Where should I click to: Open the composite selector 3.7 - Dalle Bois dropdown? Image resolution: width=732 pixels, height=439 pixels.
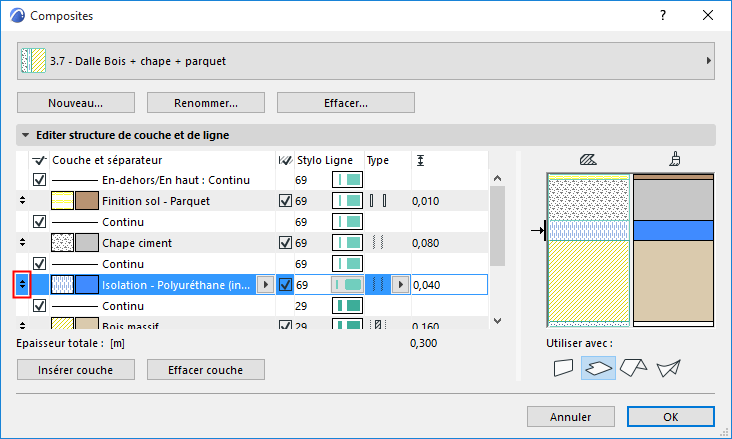[x=366, y=61]
